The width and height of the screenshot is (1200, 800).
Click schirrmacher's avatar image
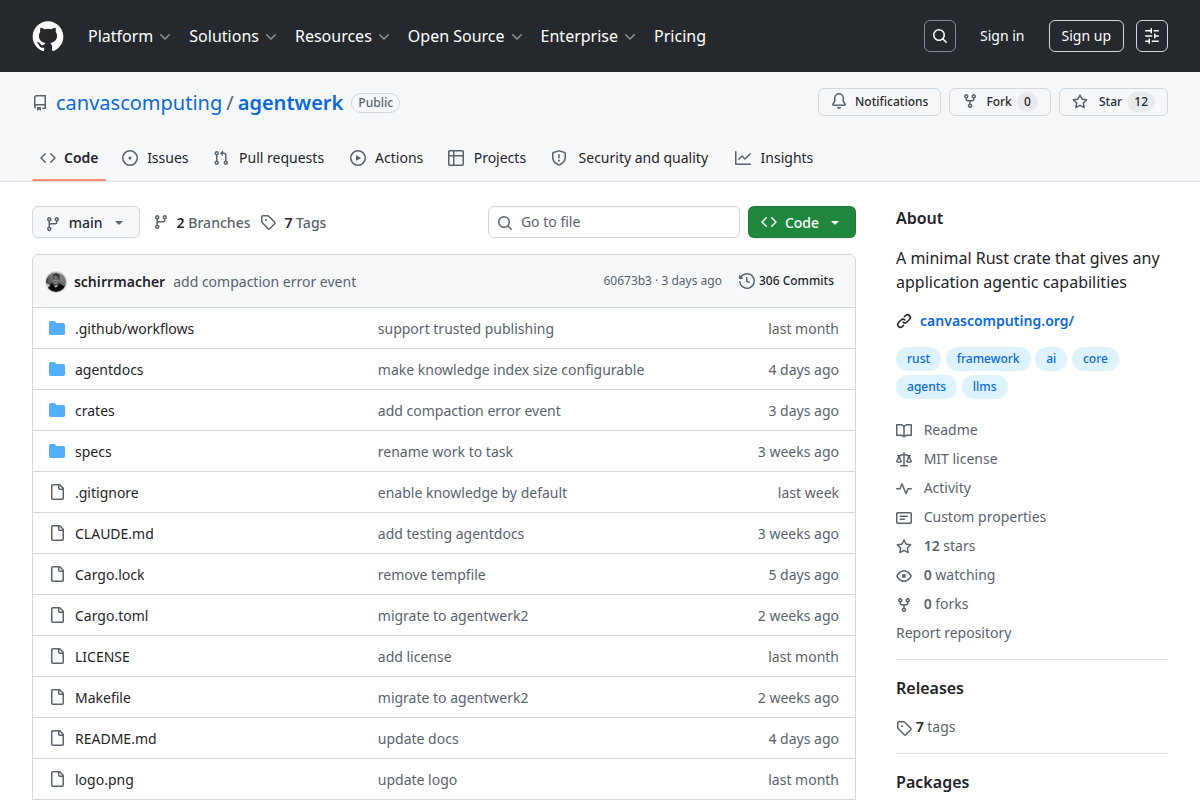click(x=56, y=281)
